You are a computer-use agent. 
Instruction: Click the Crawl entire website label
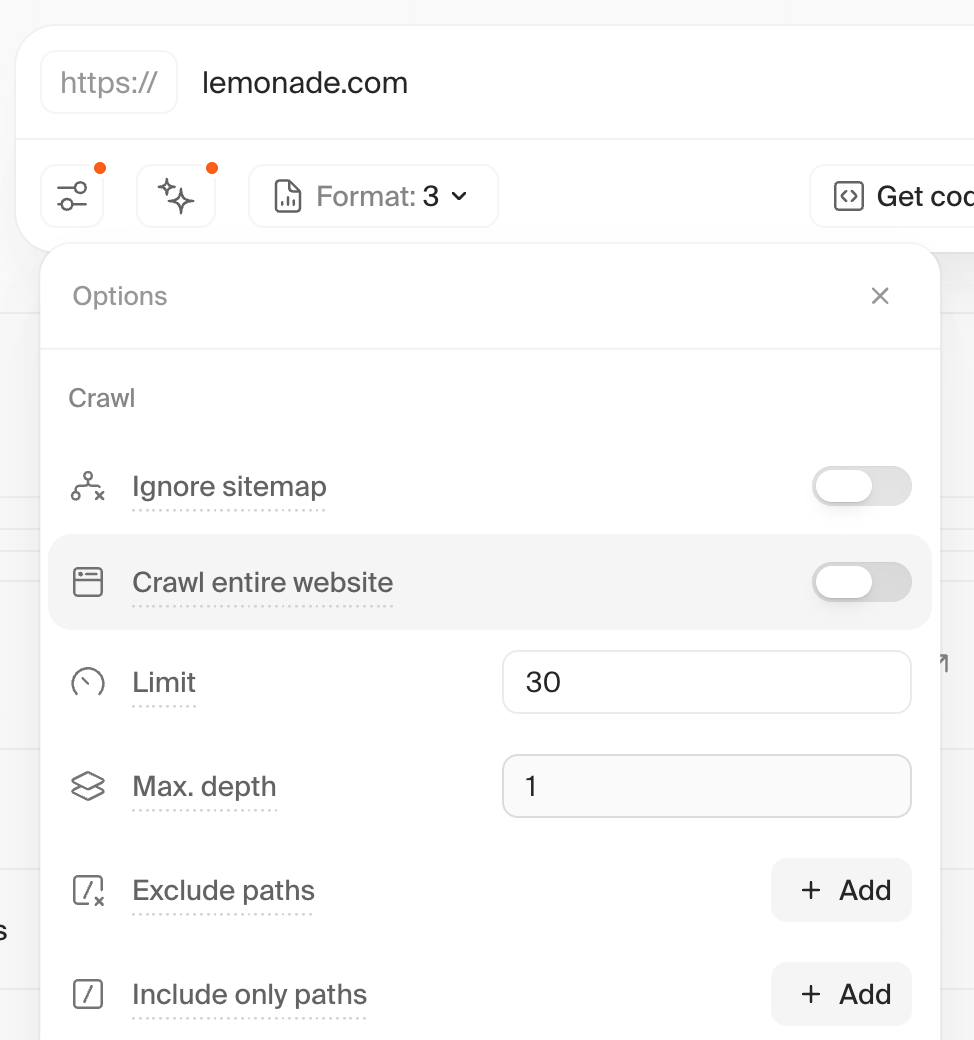pyautogui.click(x=262, y=583)
